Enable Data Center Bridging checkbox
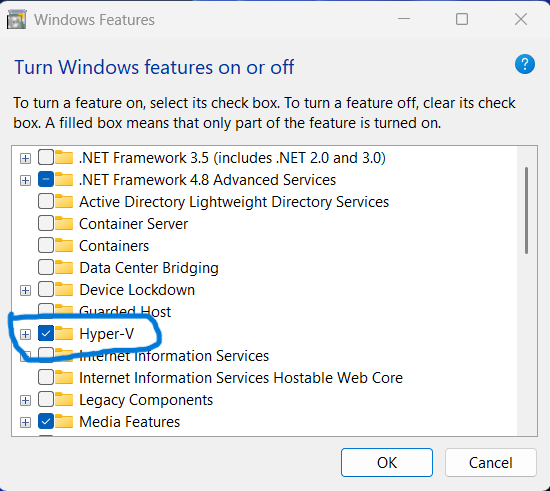Screen dimensions: 550x491 46,267
